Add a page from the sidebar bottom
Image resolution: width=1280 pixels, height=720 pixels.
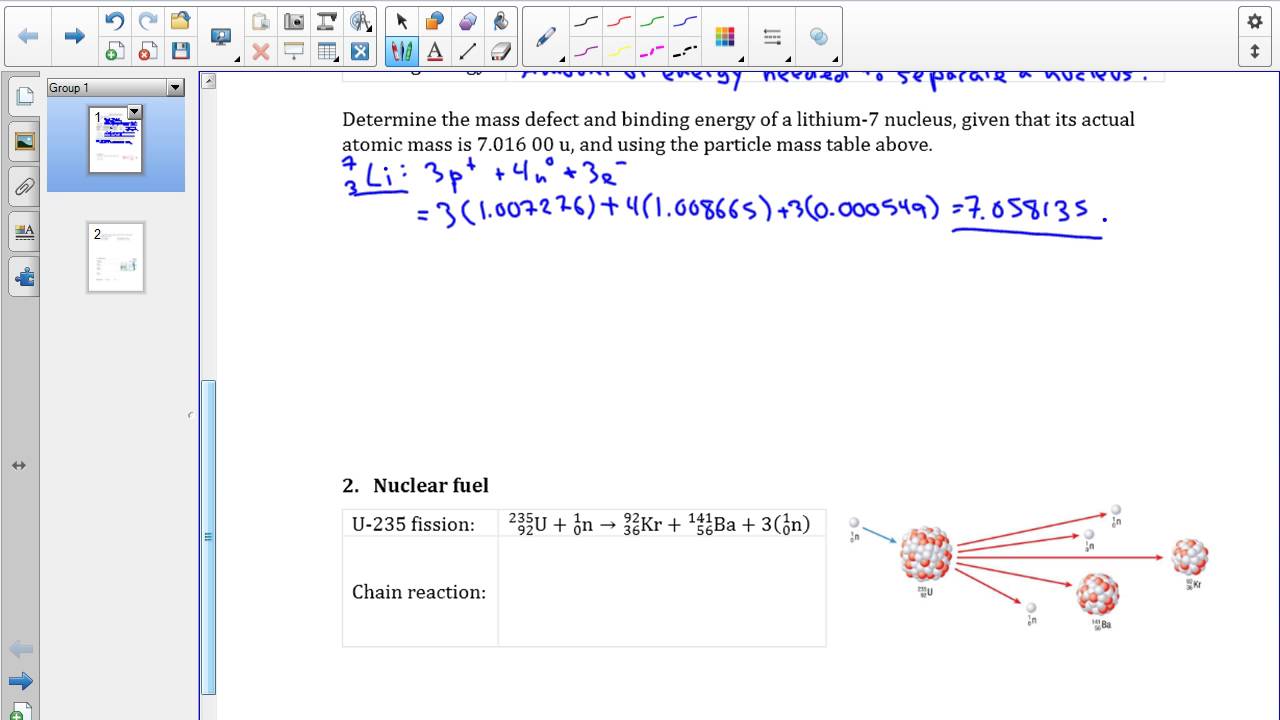[20, 712]
